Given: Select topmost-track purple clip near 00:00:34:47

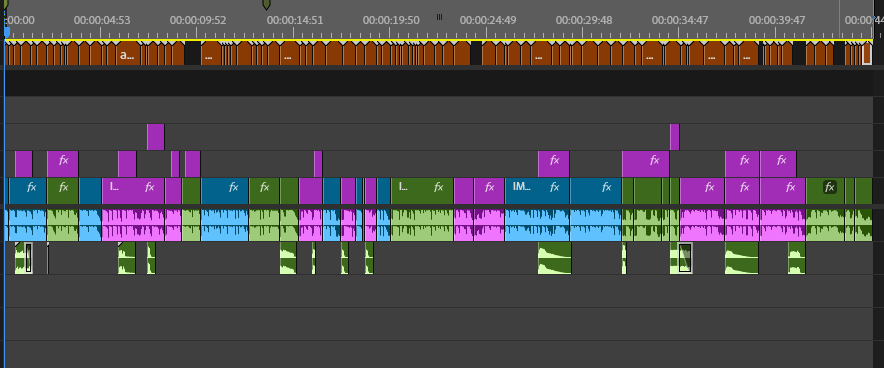Looking at the screenshot, I should (675, 137).
